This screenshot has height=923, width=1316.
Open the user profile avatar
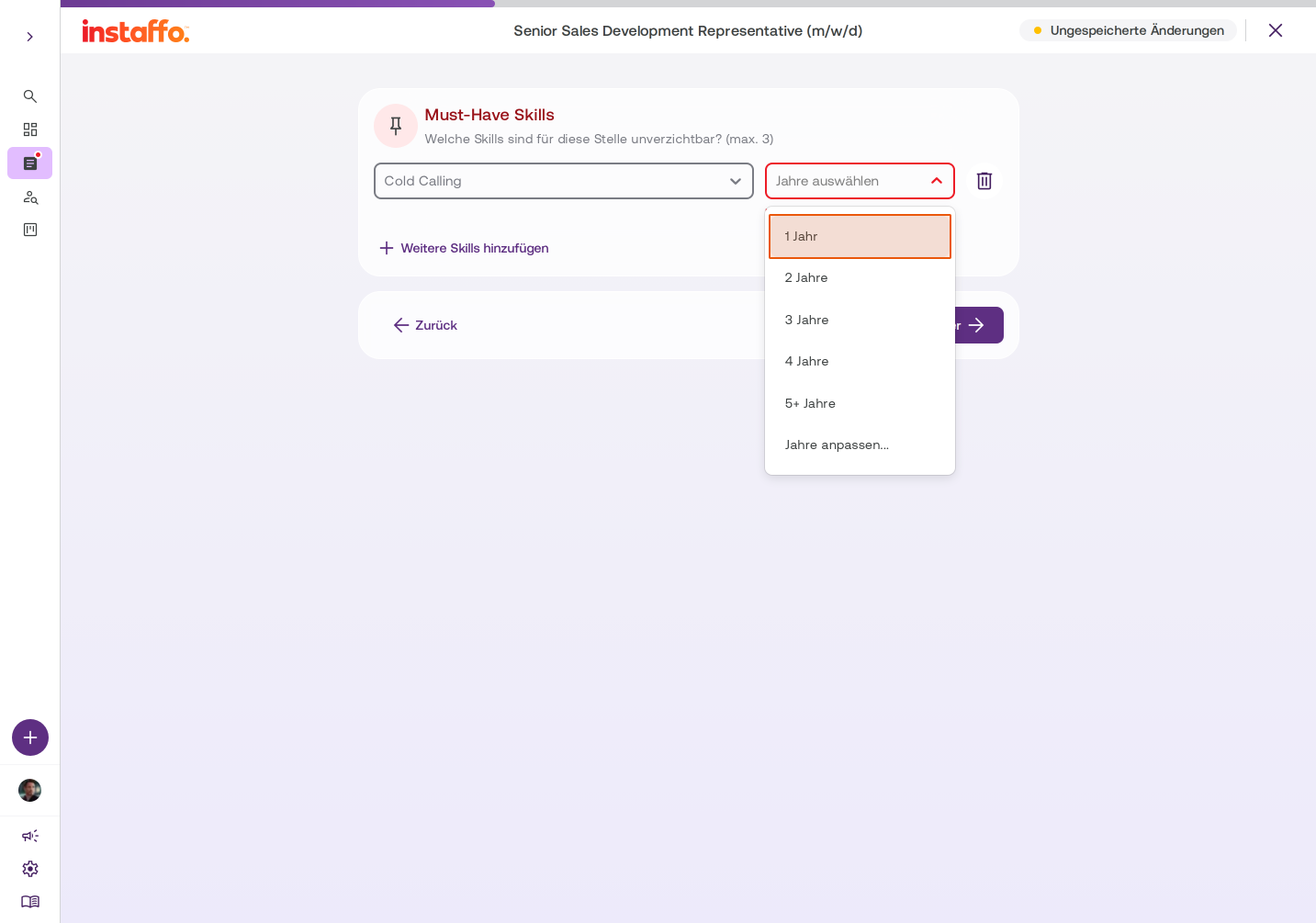(x=30, y=790)
